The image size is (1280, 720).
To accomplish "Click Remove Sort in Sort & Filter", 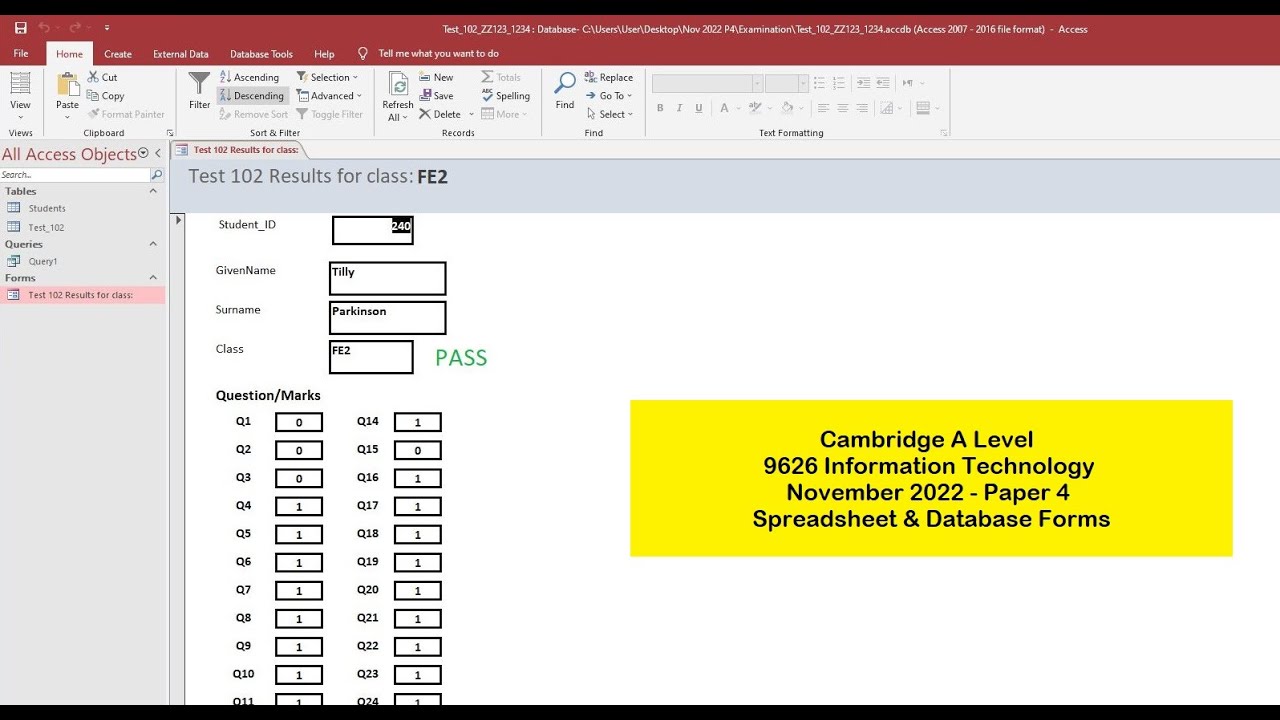I will tap(253, 114).
